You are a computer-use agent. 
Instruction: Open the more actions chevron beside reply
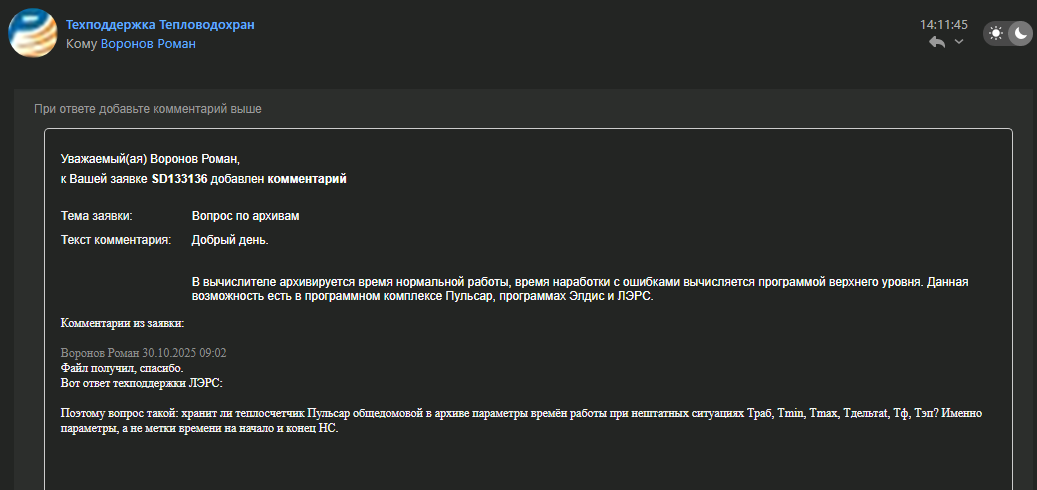(959, 42)
